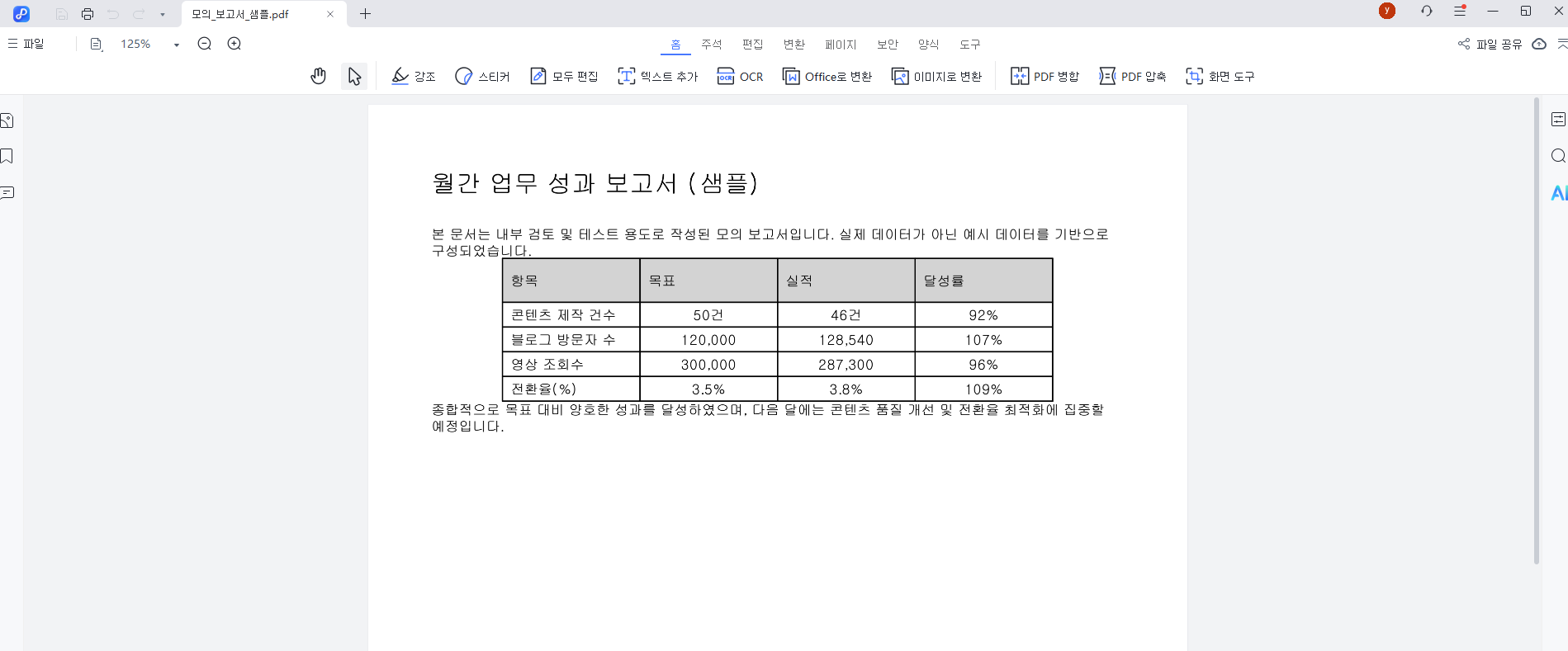The image size is (1568, 651).
Task: Save the file with the disk icon
Action: coord(62,14)
